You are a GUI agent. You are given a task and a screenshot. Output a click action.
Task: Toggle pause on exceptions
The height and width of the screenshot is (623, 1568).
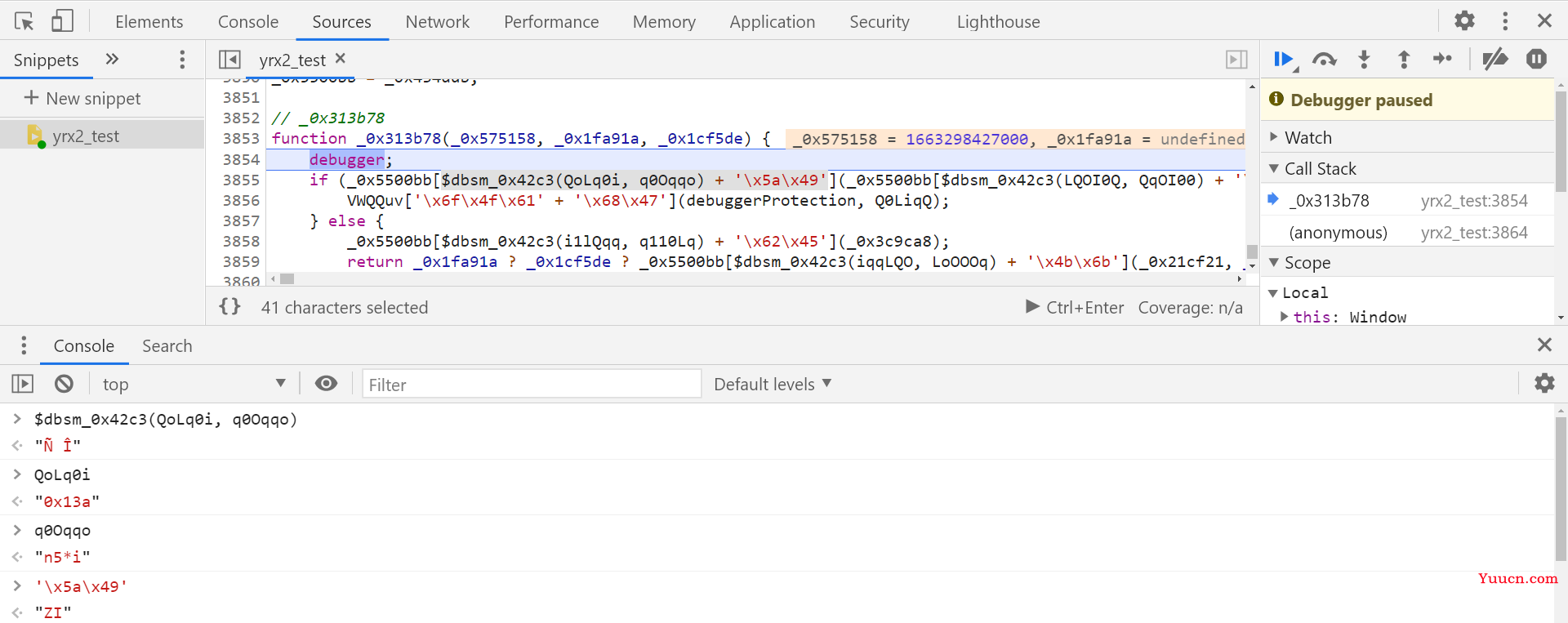coord(1536,59)
